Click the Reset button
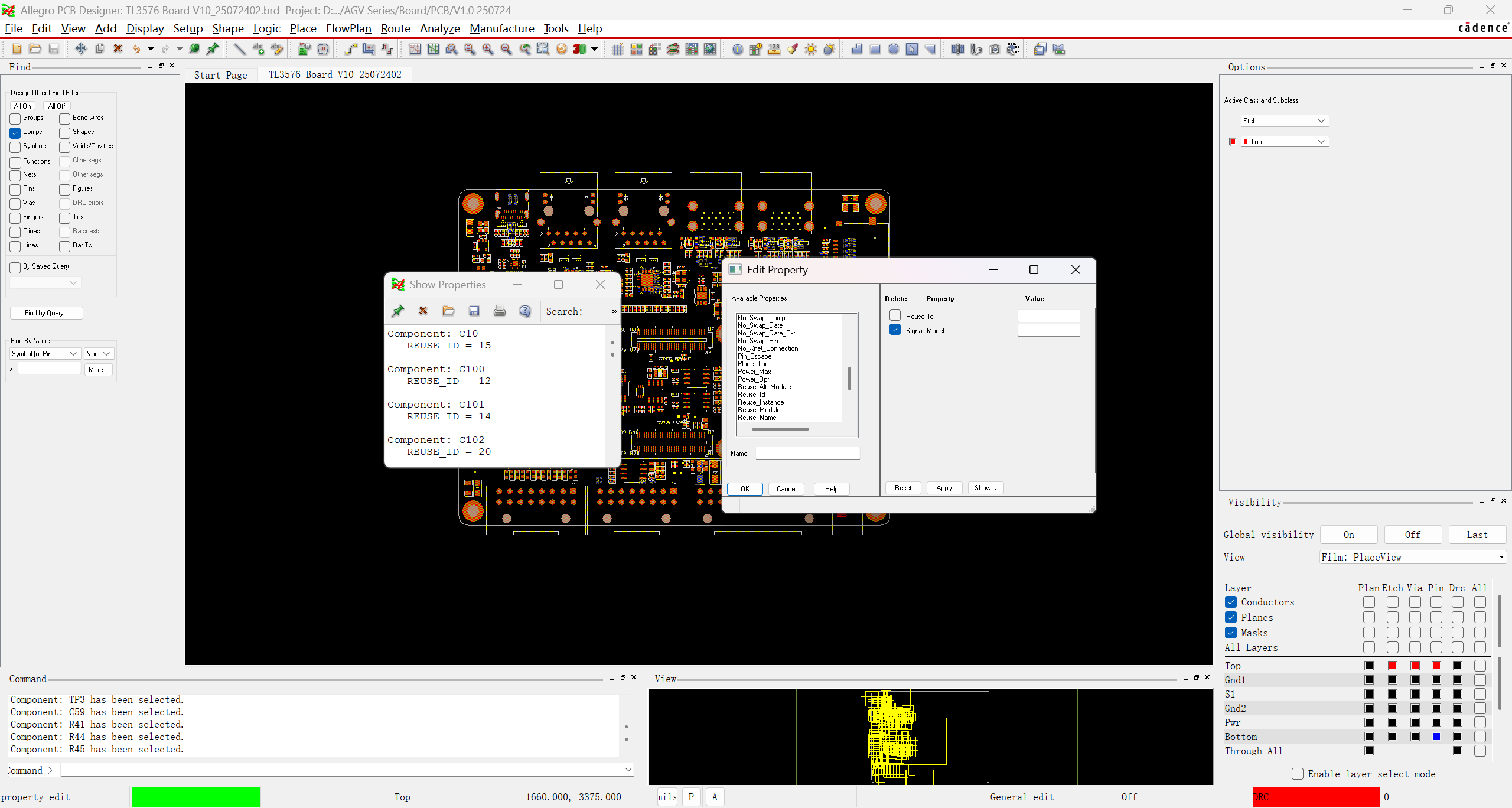Screen dimensions: 1512x808 pyautogui.click(x=902, y=488)
